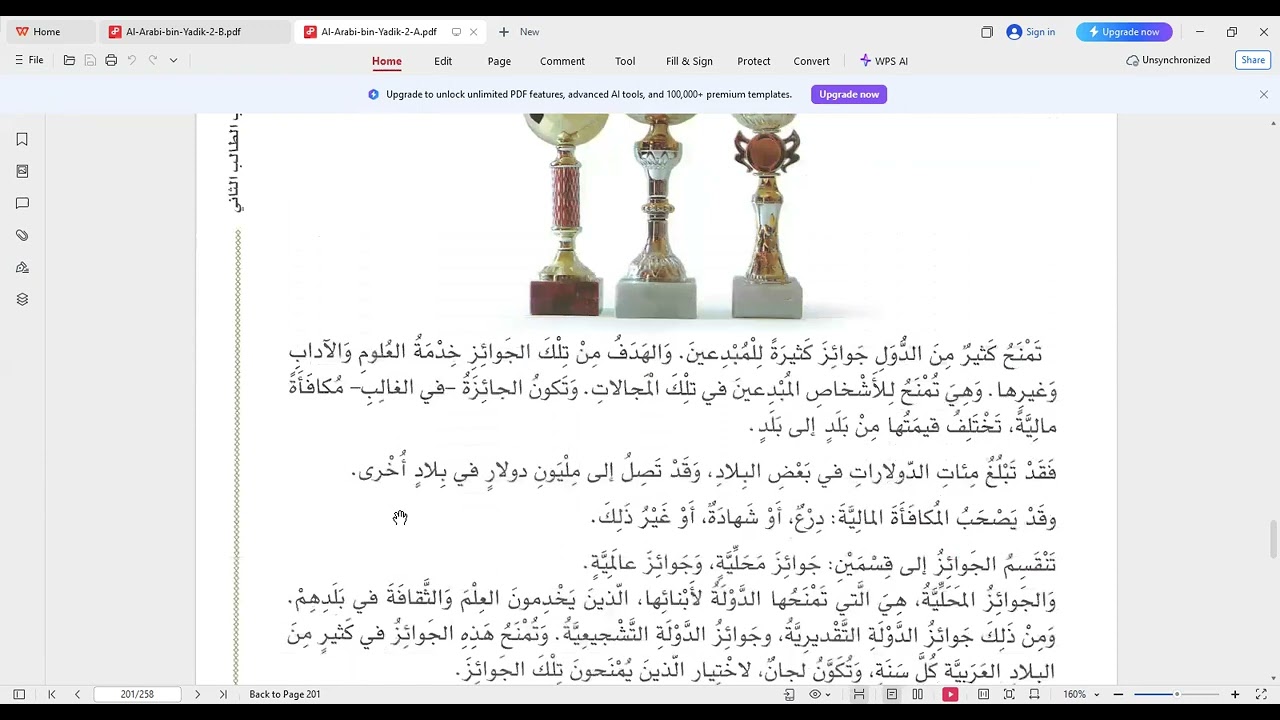Open the Page ribbon tab
Image resolution: width=1280 pixels, height=720 pixels.
[499, 61]
